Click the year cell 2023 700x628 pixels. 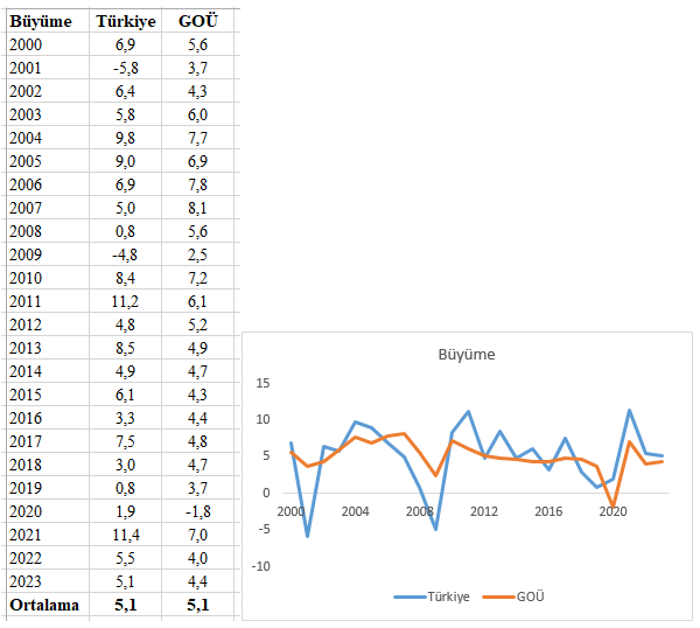point(24,581)
